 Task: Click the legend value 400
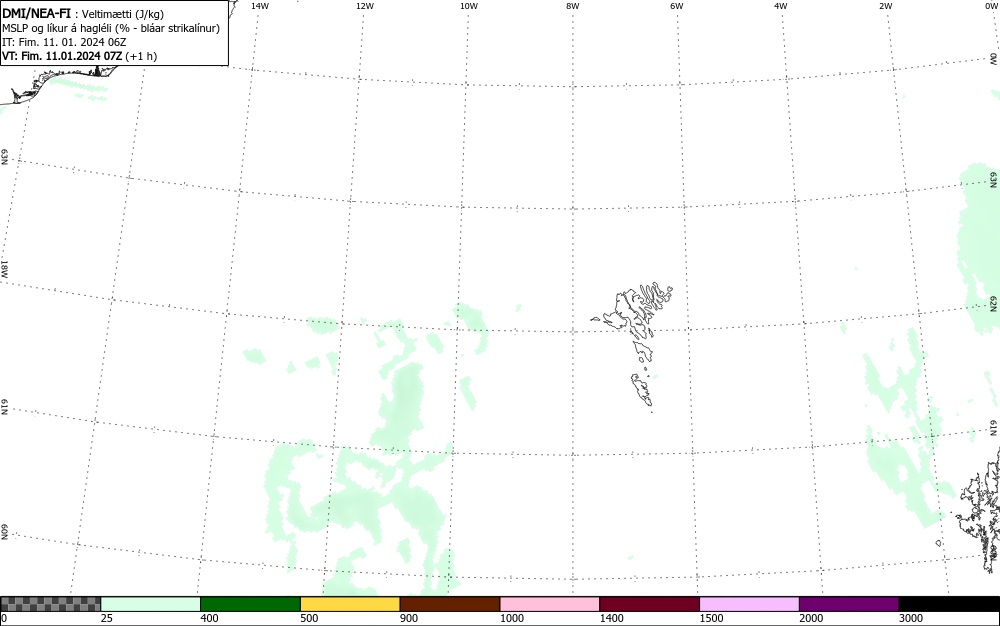[209, 618]
